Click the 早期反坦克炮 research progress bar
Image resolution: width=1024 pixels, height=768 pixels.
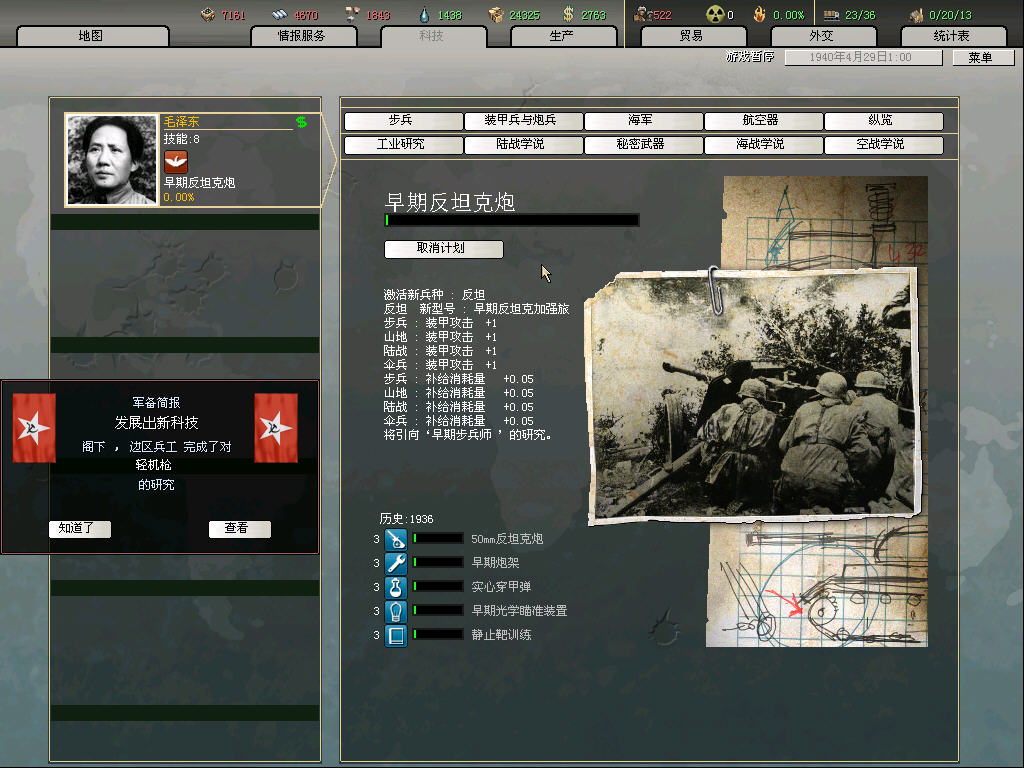(x=512, y=220)
